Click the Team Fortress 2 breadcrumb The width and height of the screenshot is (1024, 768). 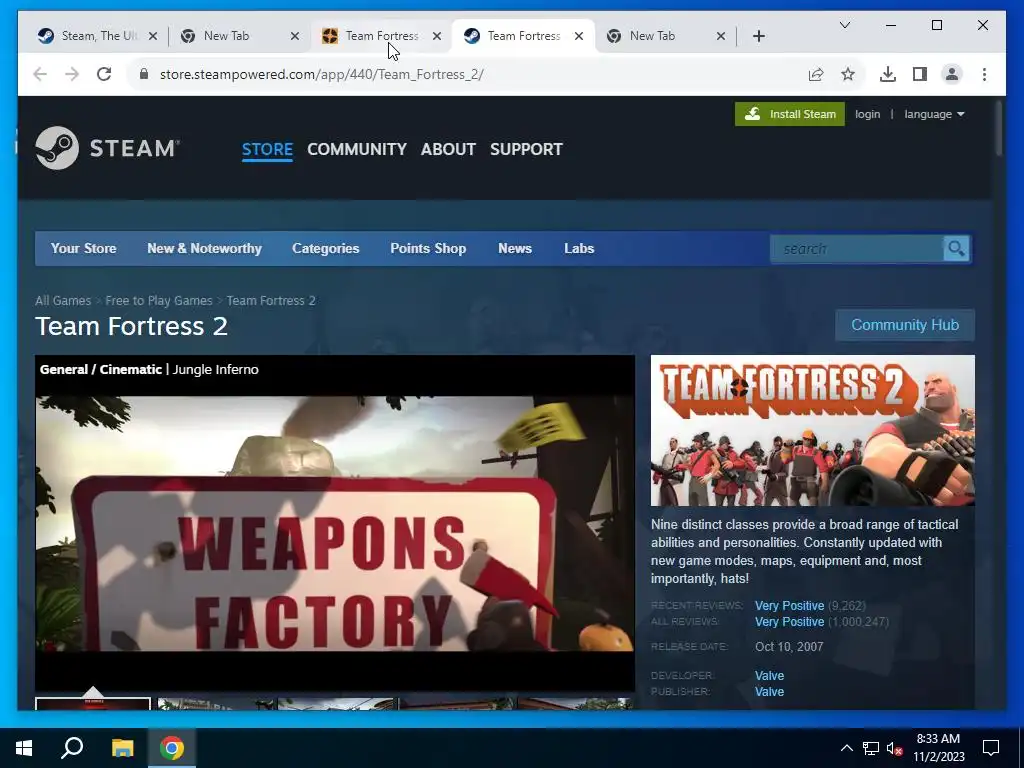[271, 300]
